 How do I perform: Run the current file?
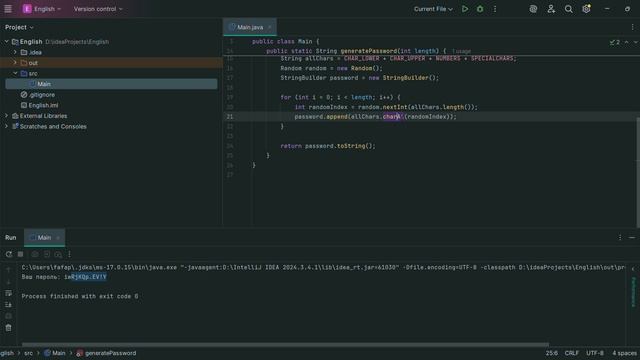tap(465, 9)
